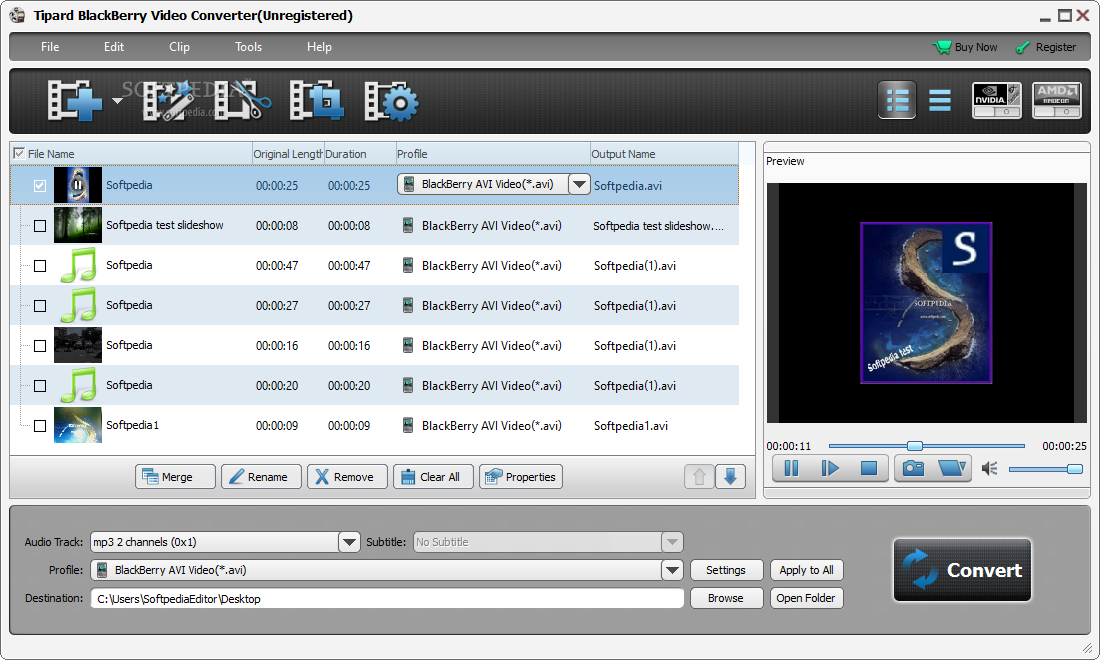Check the Softpedia1 row checkbox
Image resolution: width=1100 pixels, height=660 pixels.
pyautogui.click(x=40, y=426)
